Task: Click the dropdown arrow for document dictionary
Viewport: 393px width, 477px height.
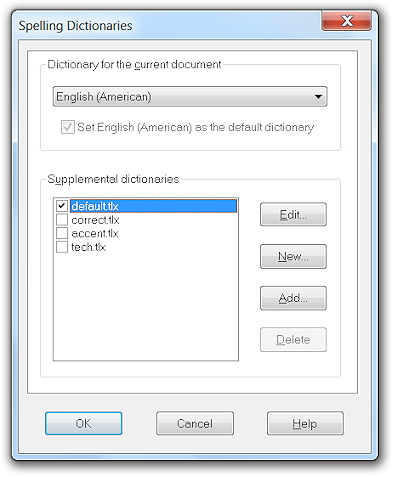Action: point(318,97)
